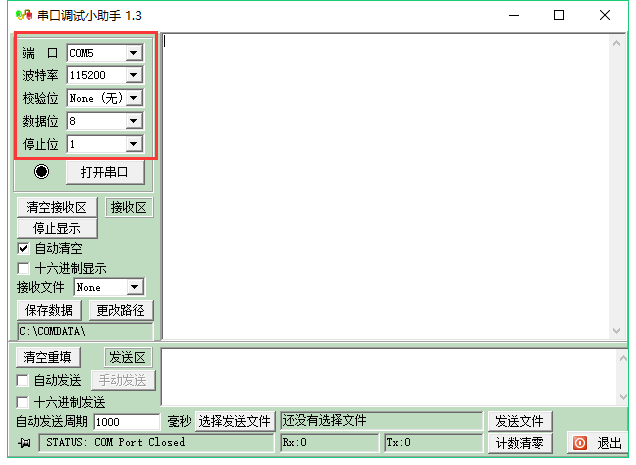Click the 发送区 label button
This screenshot has height=465, width=636.
[x=128, y=357]
